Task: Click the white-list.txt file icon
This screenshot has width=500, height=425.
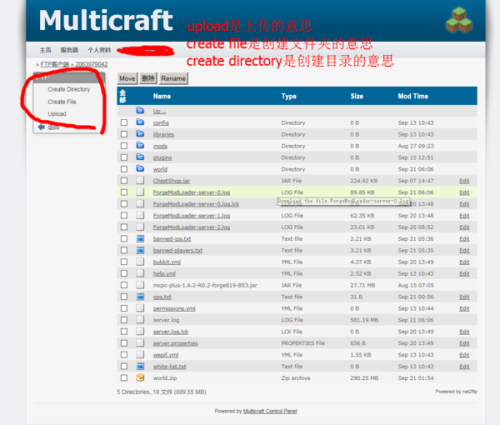Action: coord(140,366)
